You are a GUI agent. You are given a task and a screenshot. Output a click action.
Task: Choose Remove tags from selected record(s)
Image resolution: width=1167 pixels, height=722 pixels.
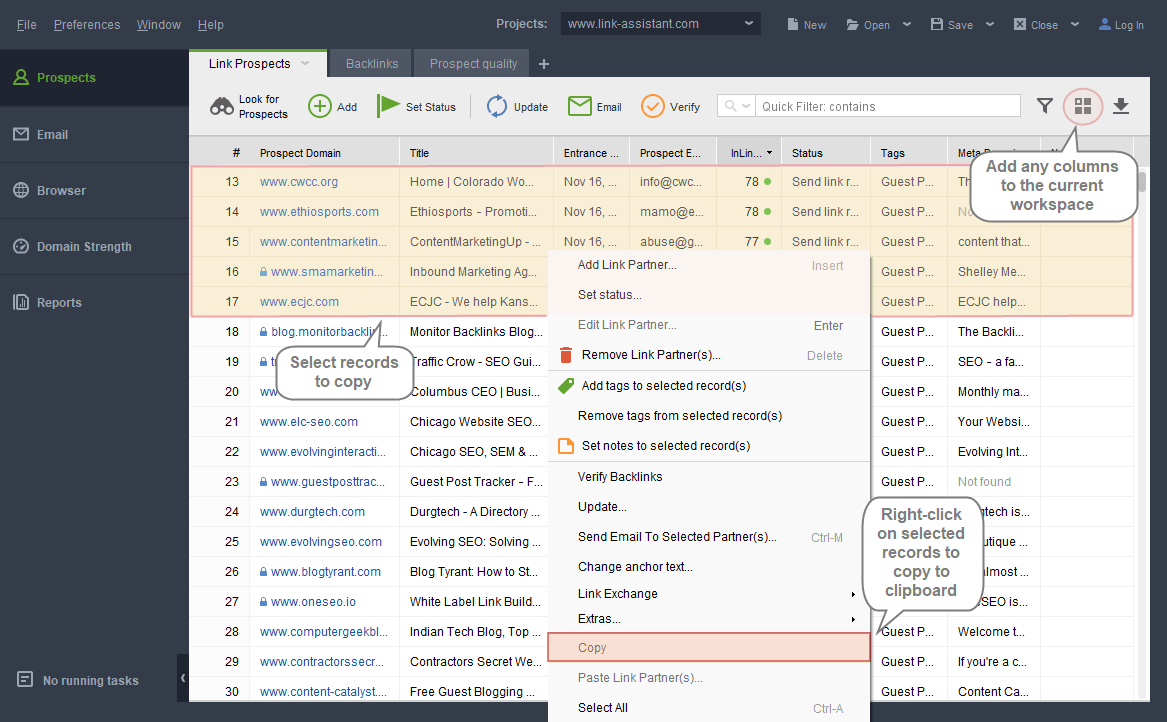click(709, 415)
